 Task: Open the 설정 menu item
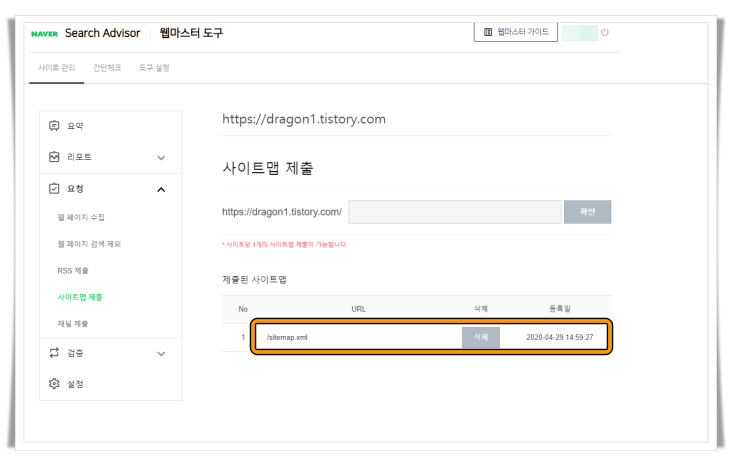point(75,384)
